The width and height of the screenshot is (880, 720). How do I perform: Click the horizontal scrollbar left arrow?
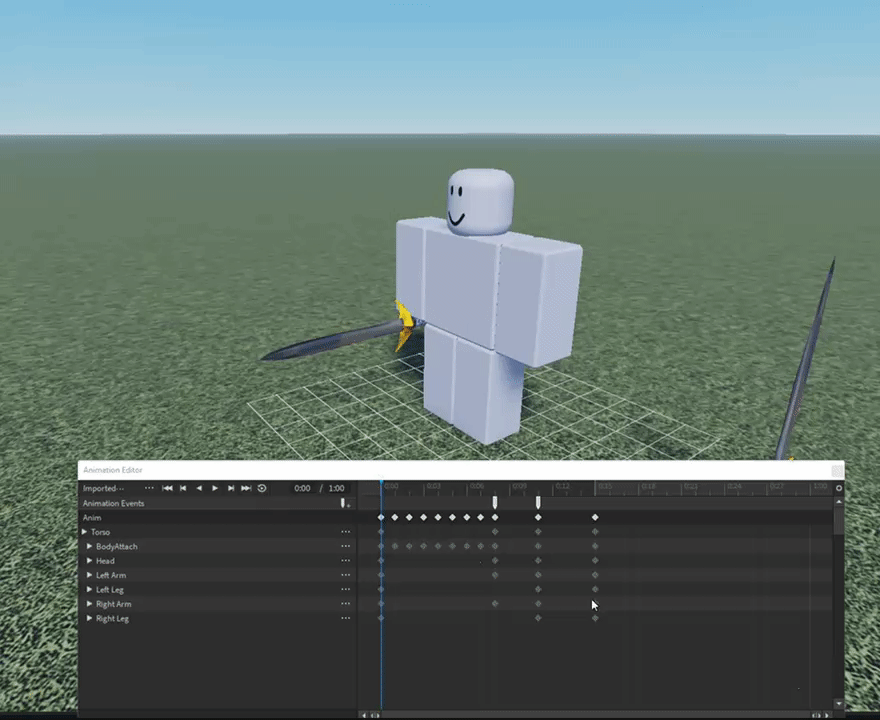click(364, 715)
